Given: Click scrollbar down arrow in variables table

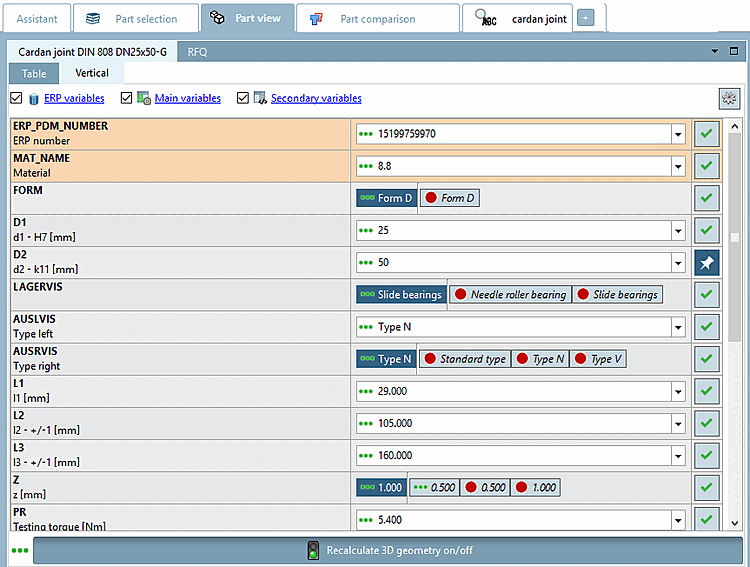Looking at the screenshot, I should (x=735, y=523).
